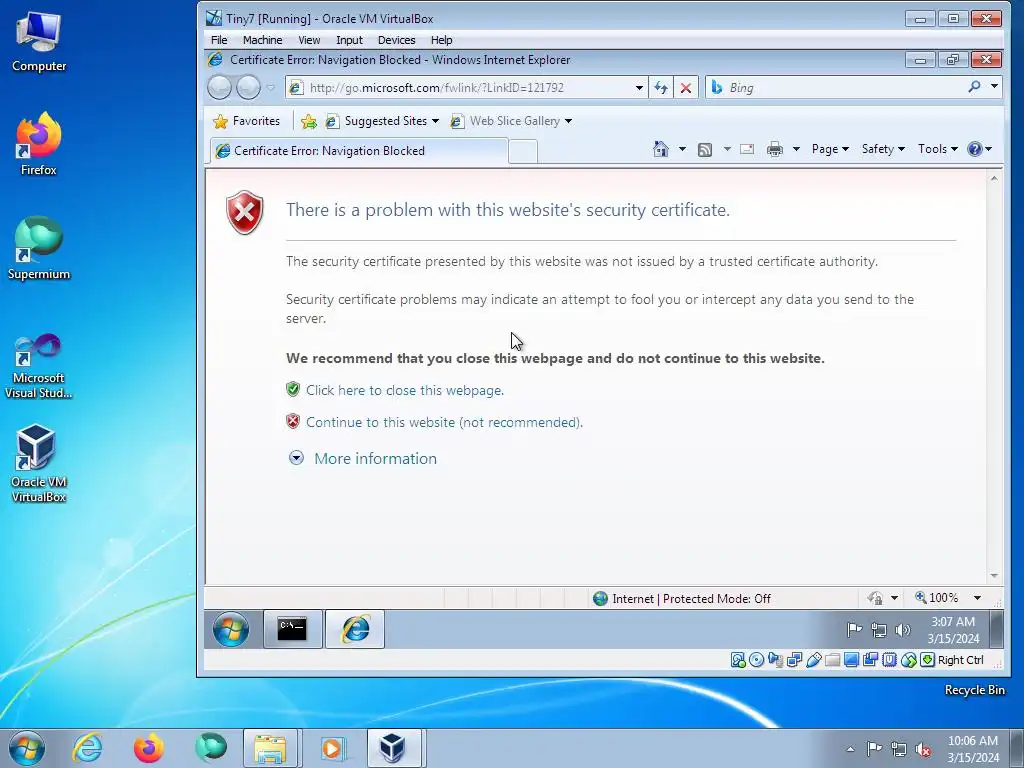Image resolution: width=1024 pixels, height=768 pixels.
Task: Open the search provider dropdown arrow
Action: (994, 86)
